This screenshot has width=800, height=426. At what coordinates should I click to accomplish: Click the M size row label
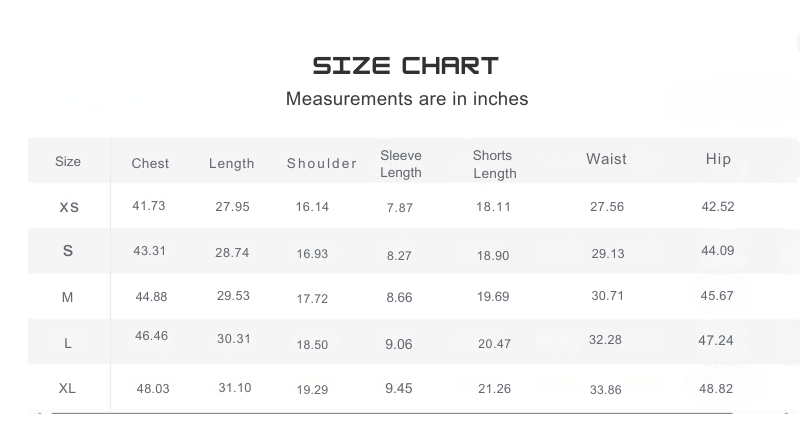[68, 297]
